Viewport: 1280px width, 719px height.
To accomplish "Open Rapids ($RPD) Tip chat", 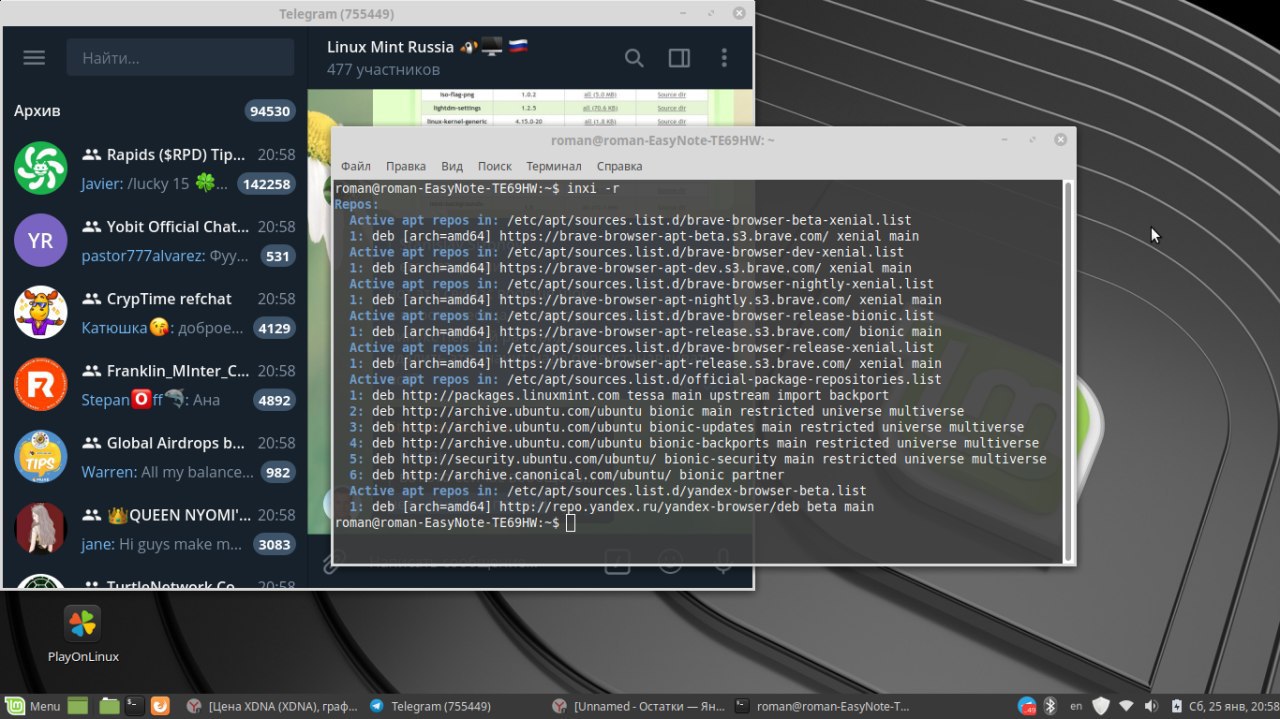I will click(x=154, y=169).
